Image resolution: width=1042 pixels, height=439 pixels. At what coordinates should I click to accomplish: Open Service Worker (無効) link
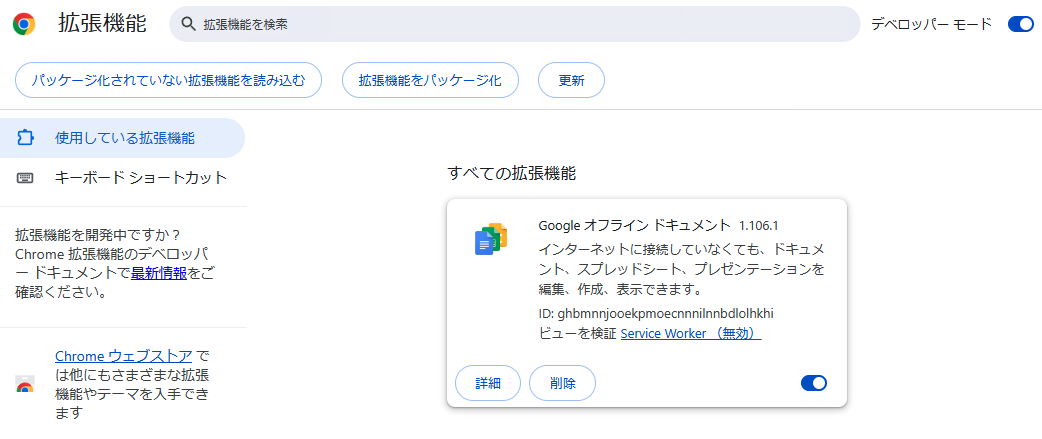pyautogui.click(x=690, y=333)
